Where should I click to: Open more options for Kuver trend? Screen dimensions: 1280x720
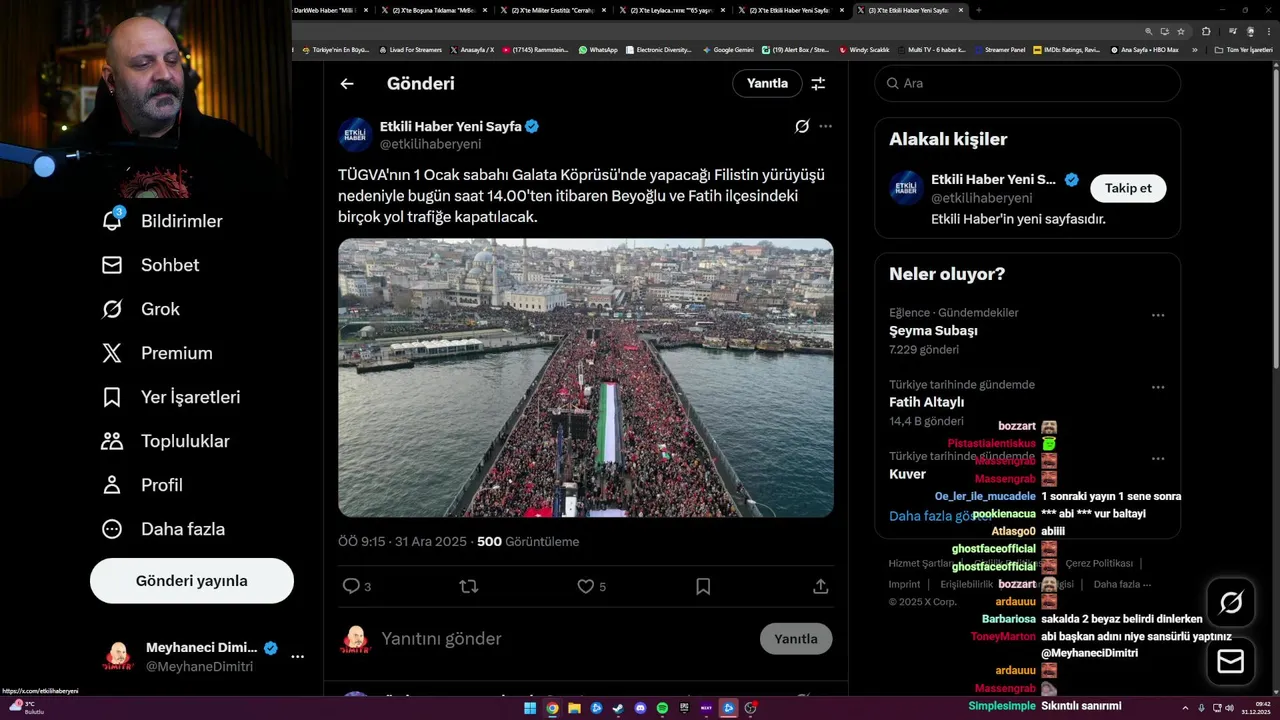click(1158, 459)
